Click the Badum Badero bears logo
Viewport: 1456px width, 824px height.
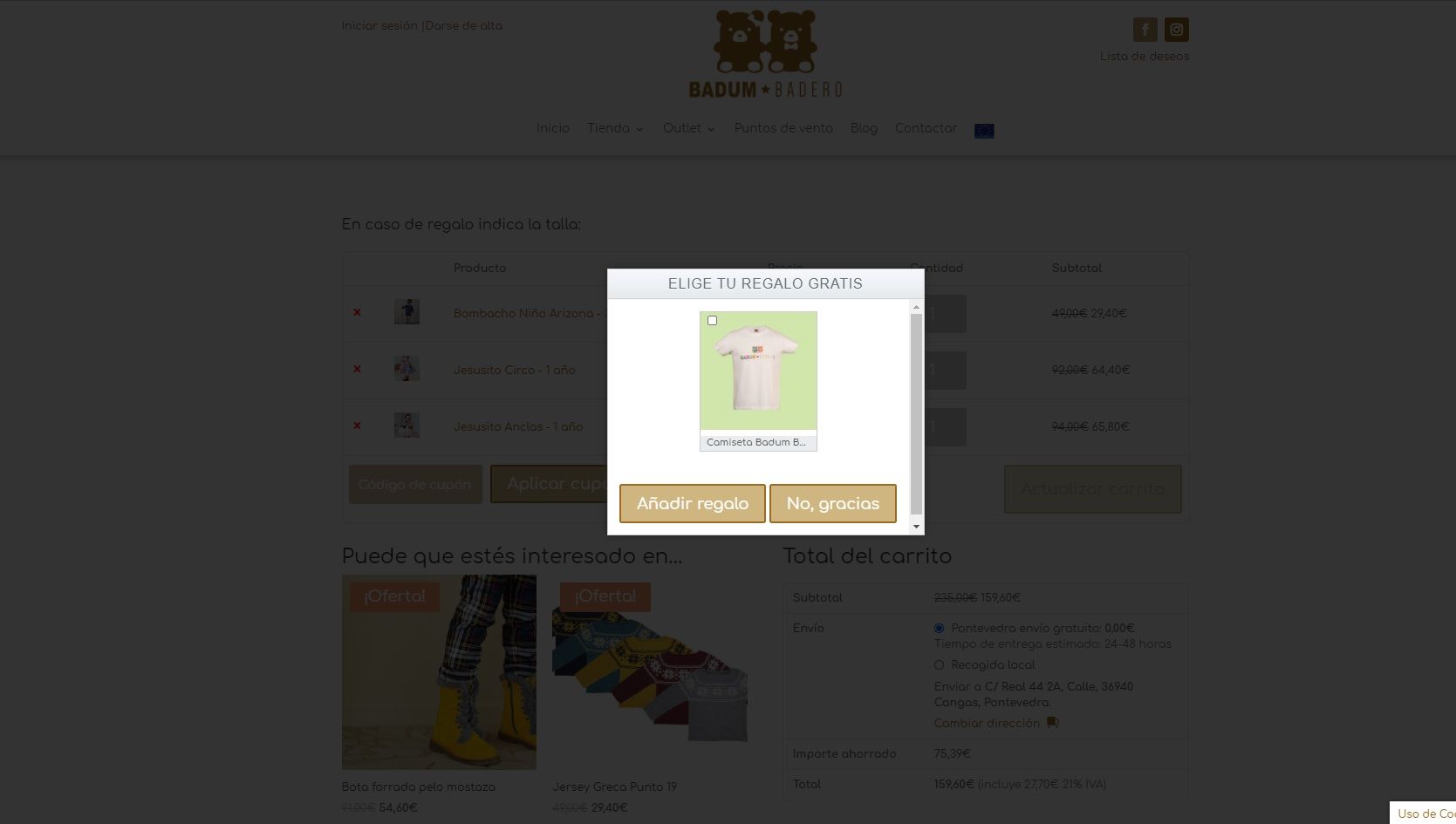pyautogui.click(x=765, y=54)
